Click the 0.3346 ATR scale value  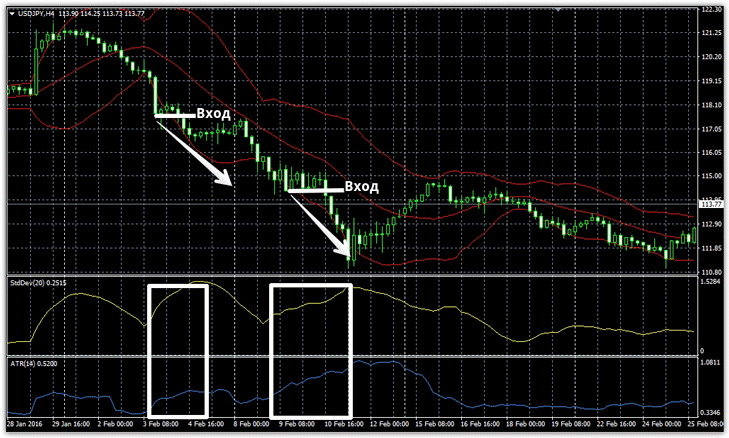point(711,411)
